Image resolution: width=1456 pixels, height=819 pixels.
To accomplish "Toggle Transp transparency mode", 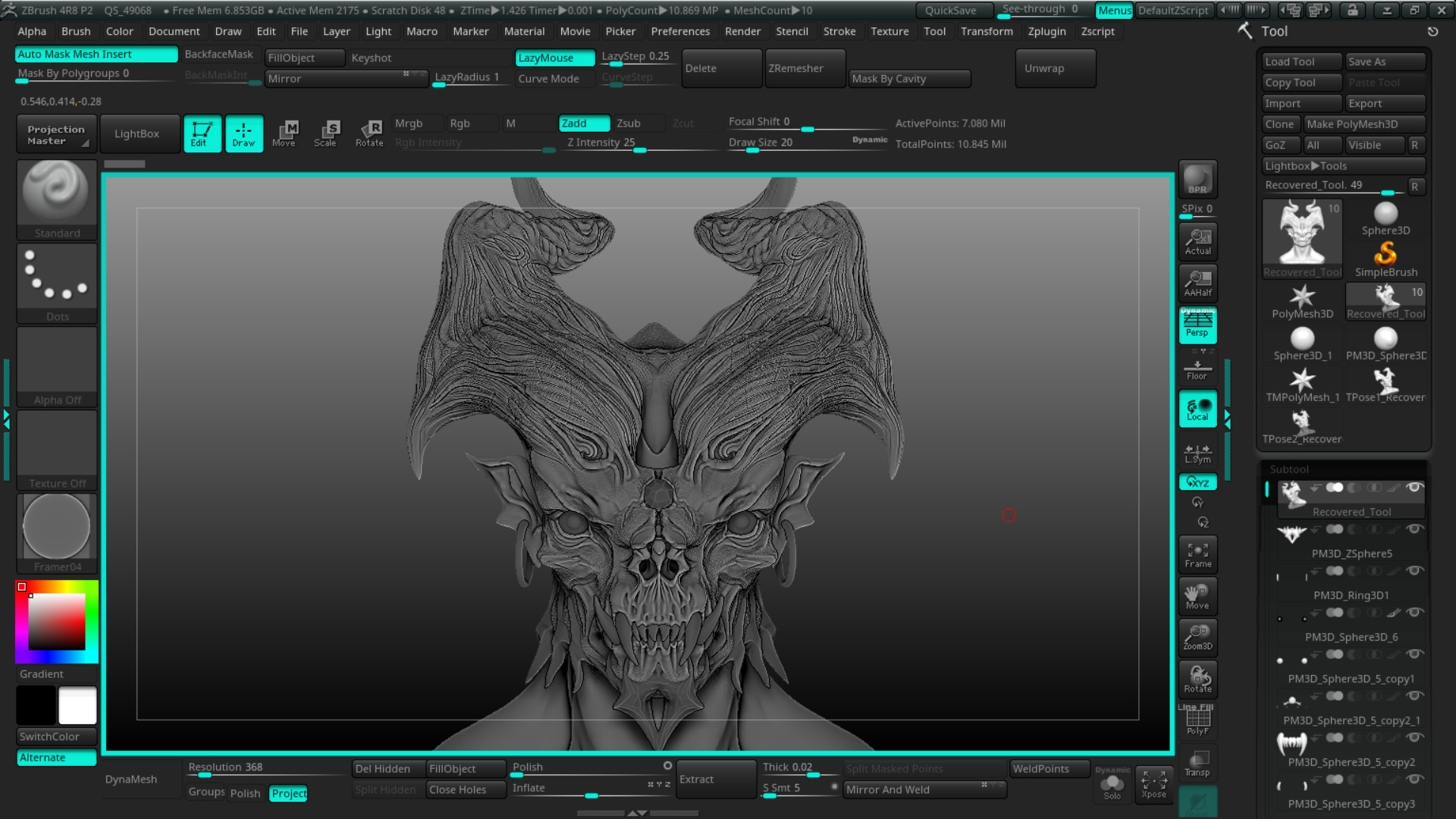I will (1197, 763).
